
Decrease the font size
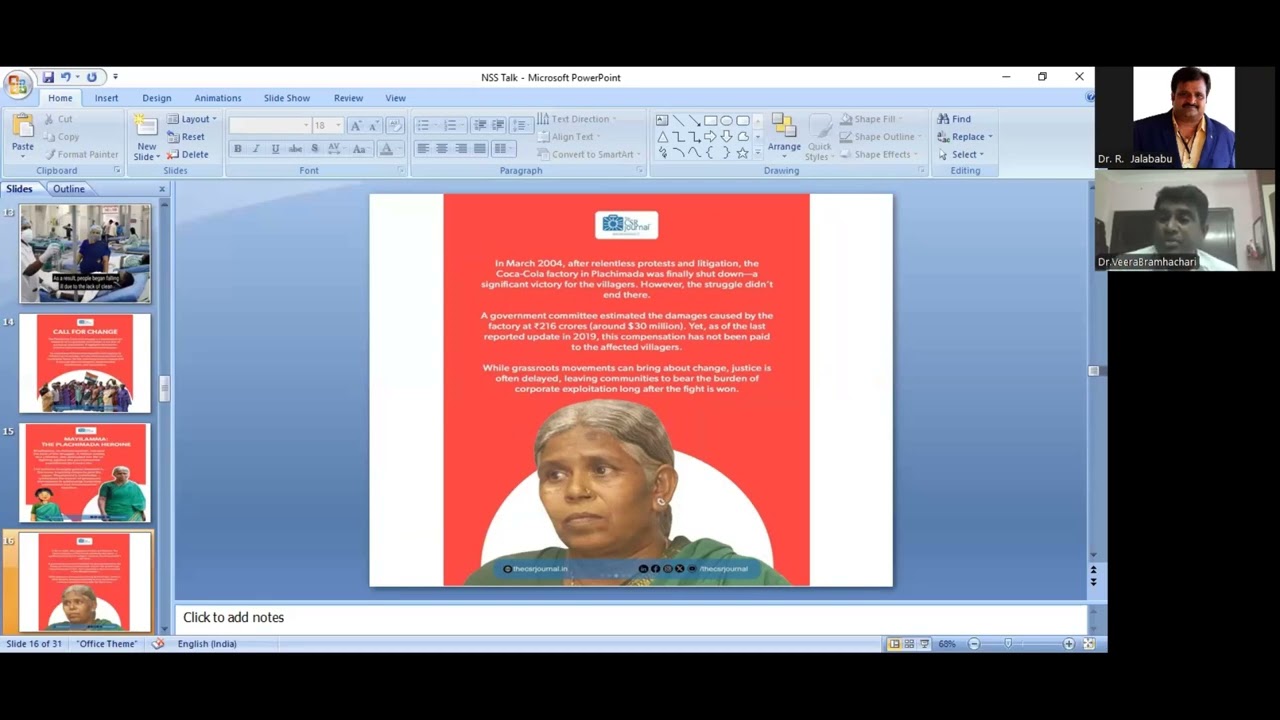pos(373,125)
